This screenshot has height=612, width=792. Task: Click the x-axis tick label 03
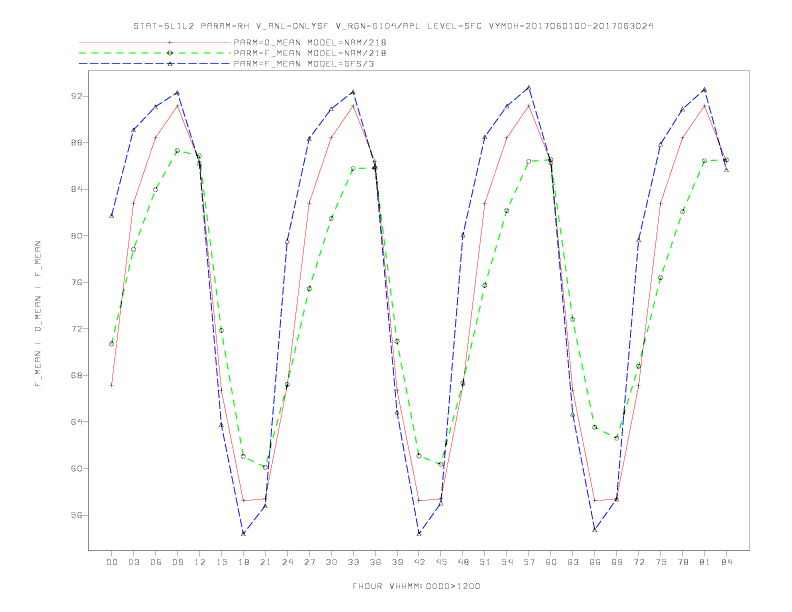point(133,562)
